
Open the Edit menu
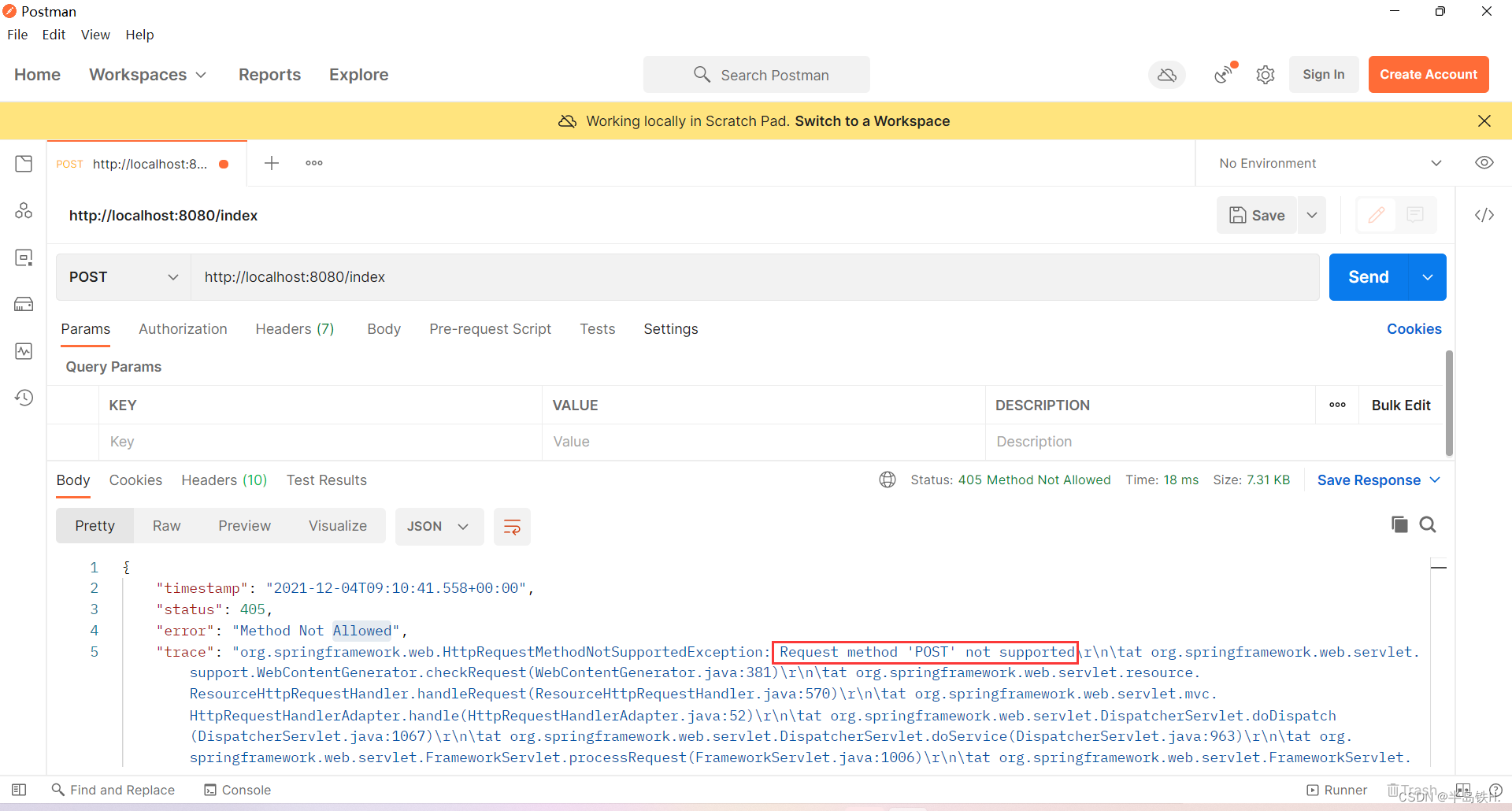click(54, 35)
